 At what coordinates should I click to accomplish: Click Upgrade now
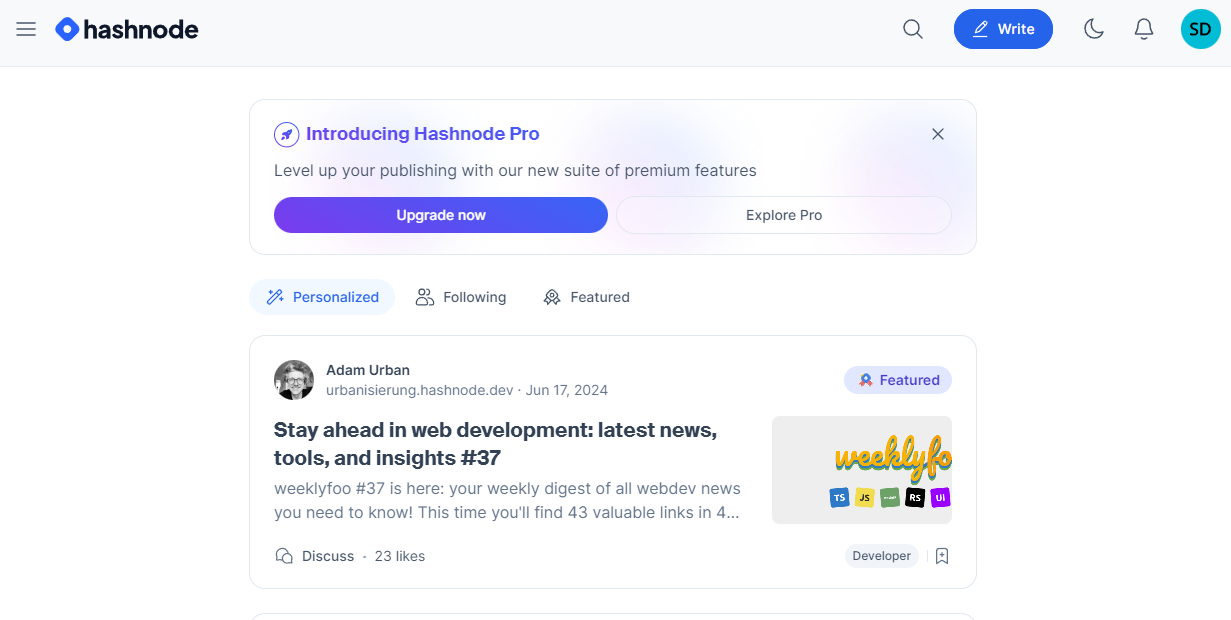[x=441, y=215]
